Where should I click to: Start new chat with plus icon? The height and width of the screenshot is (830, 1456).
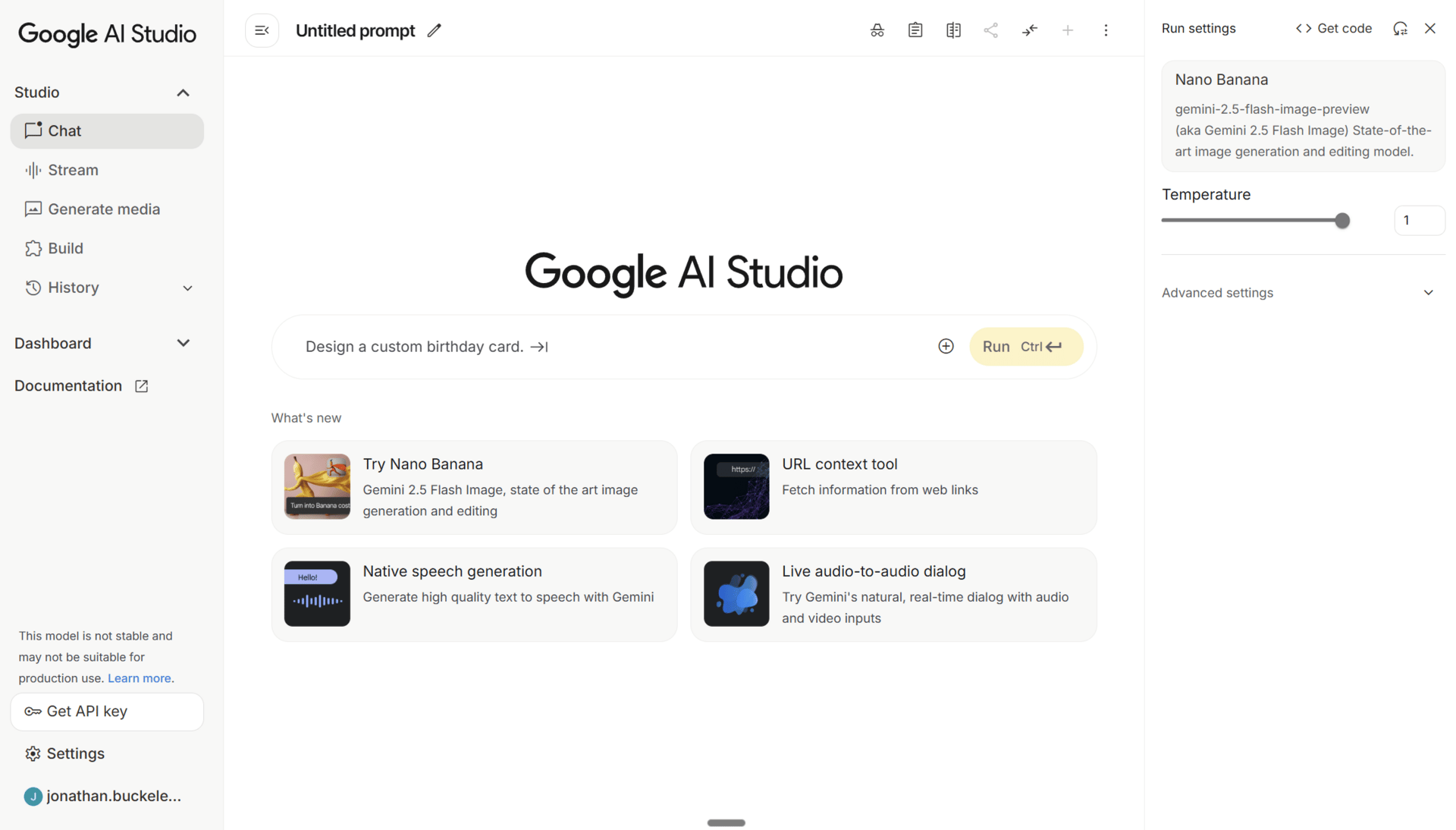[x=1068, y=30]
